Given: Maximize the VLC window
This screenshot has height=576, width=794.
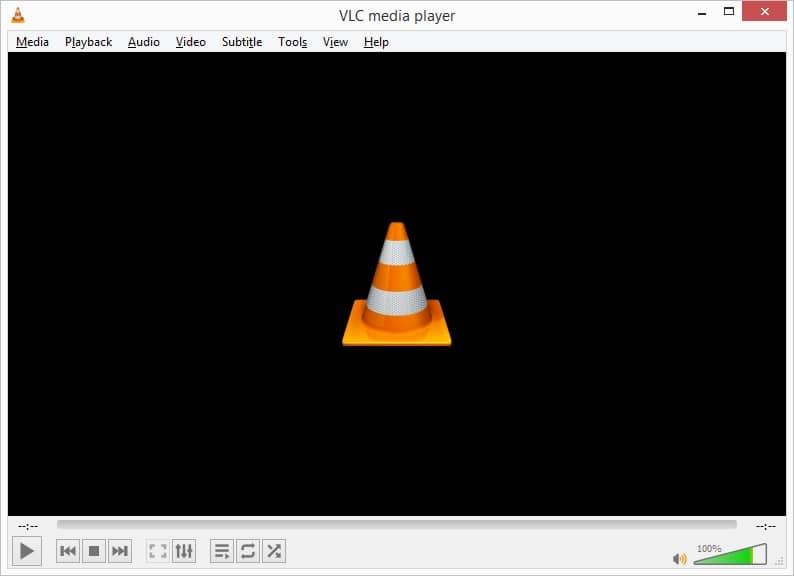Looking at the screenshot, I should pos(729,12).
